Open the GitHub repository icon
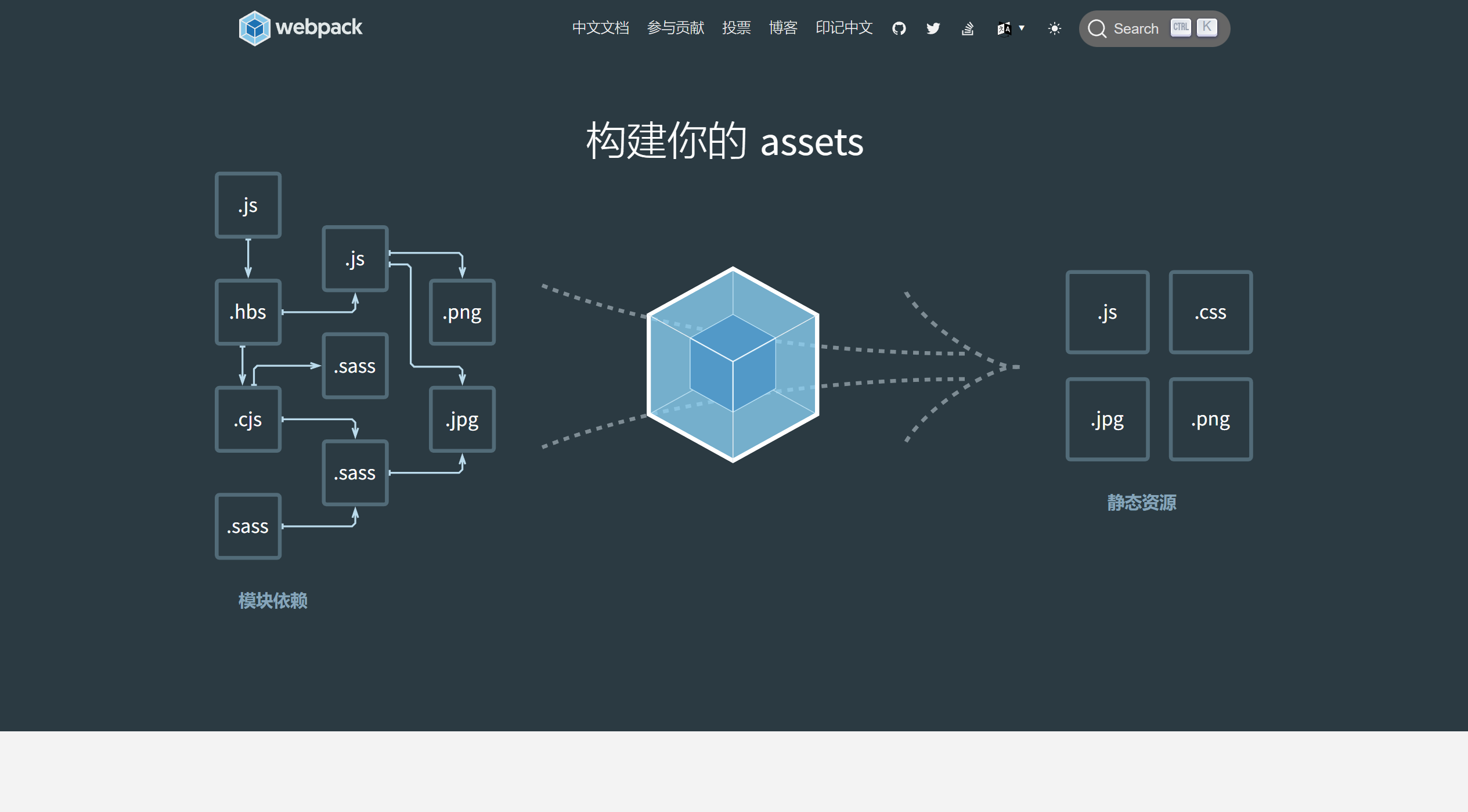 (899, 28)
